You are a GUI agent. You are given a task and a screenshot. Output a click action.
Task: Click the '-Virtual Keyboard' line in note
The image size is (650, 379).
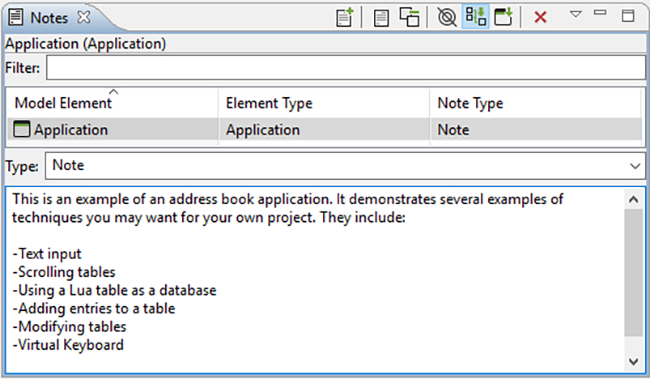(68, 345)
